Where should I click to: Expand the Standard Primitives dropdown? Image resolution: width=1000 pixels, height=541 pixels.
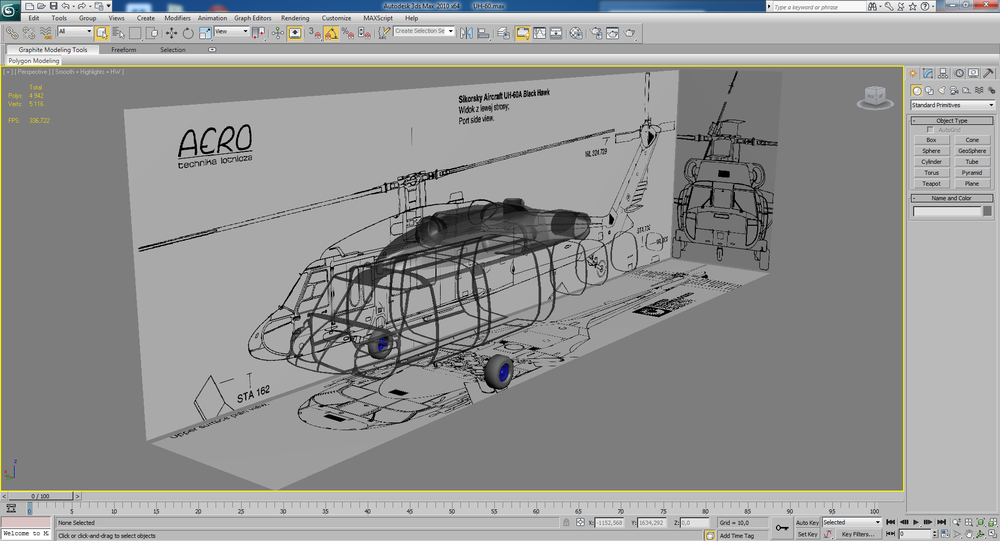tap(952, 105)
